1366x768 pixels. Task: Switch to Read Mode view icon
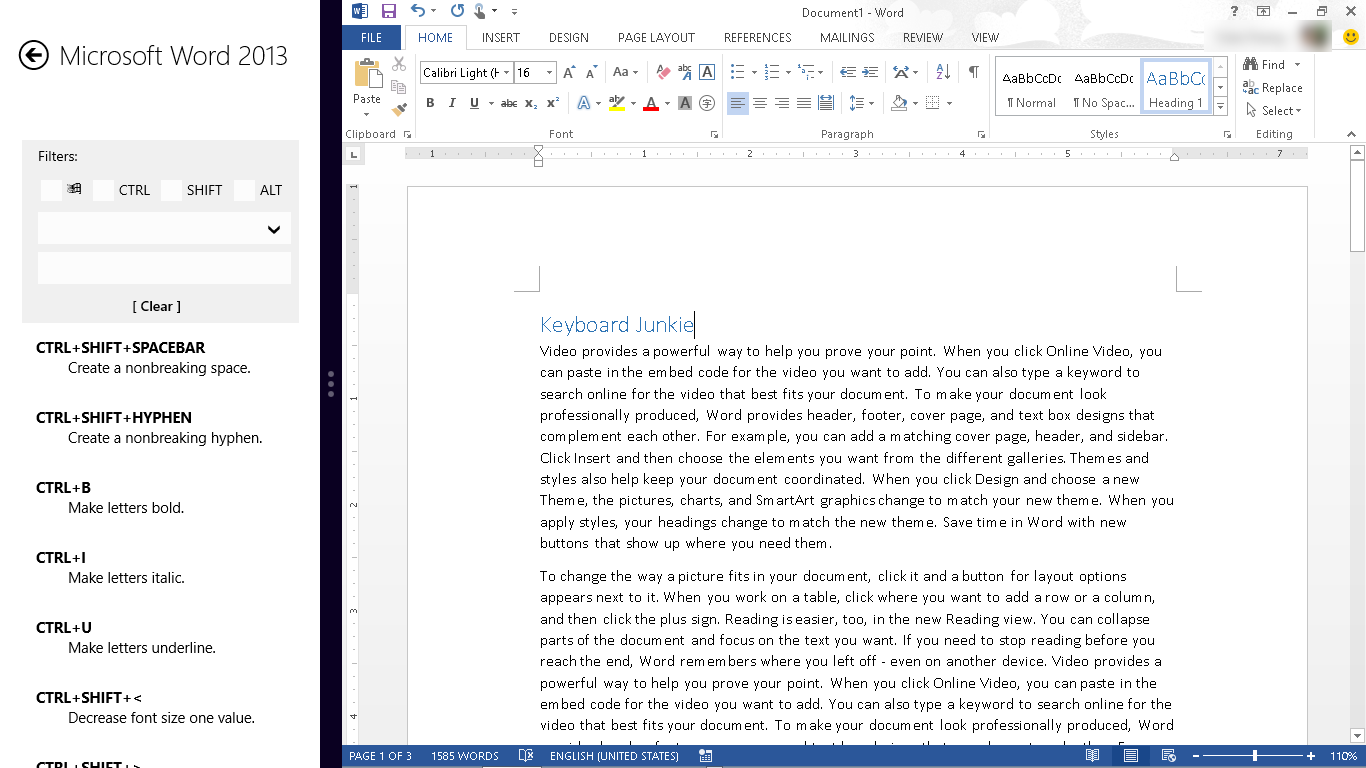point(1093,756)
